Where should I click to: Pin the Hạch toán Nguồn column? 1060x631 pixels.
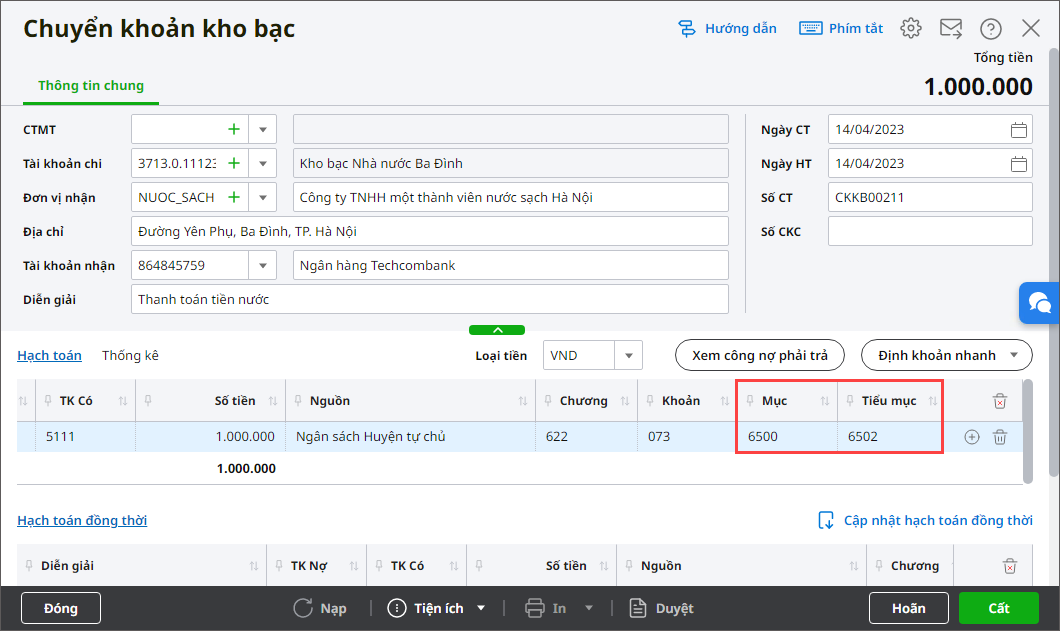pos(298,400)
